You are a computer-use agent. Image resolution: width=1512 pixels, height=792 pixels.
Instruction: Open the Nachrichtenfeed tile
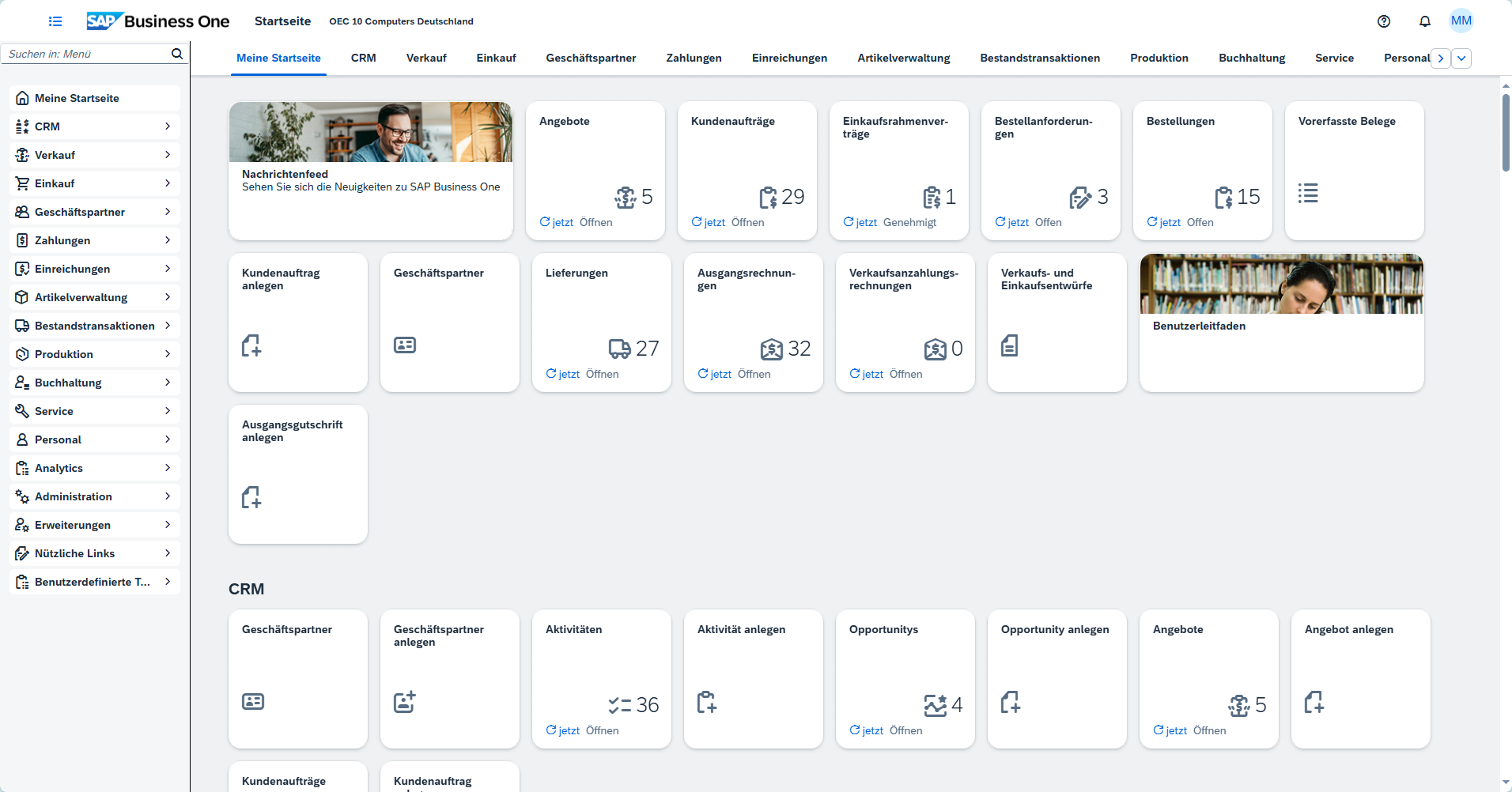370,171
